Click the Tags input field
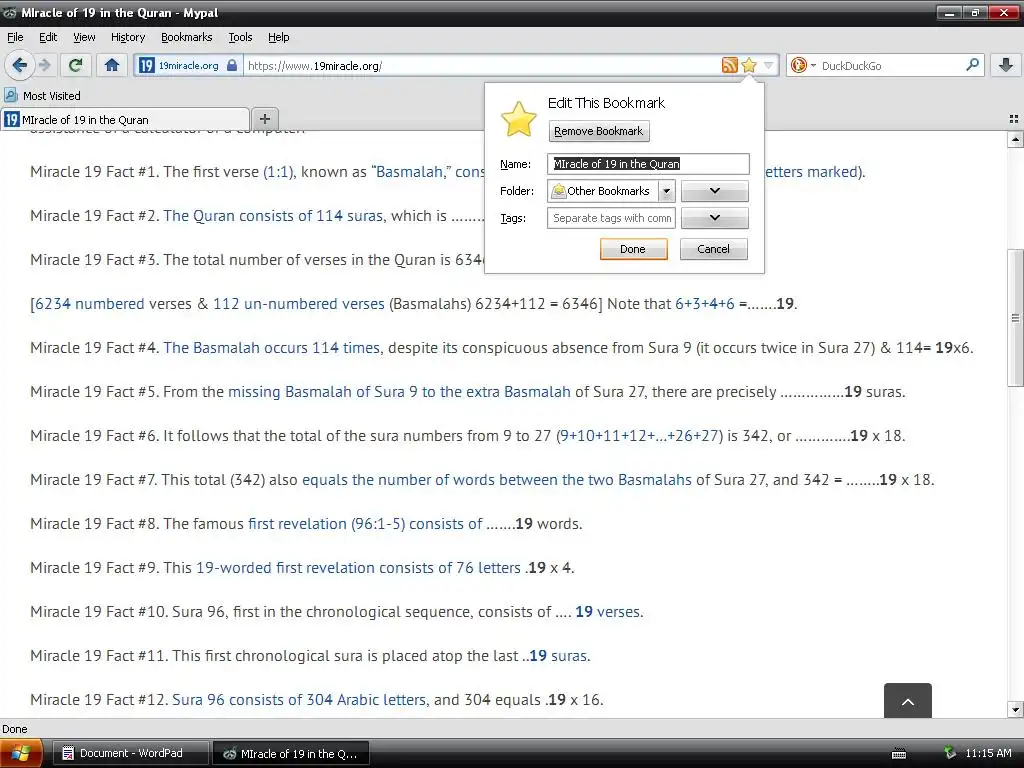 click(x=611, y=217)
